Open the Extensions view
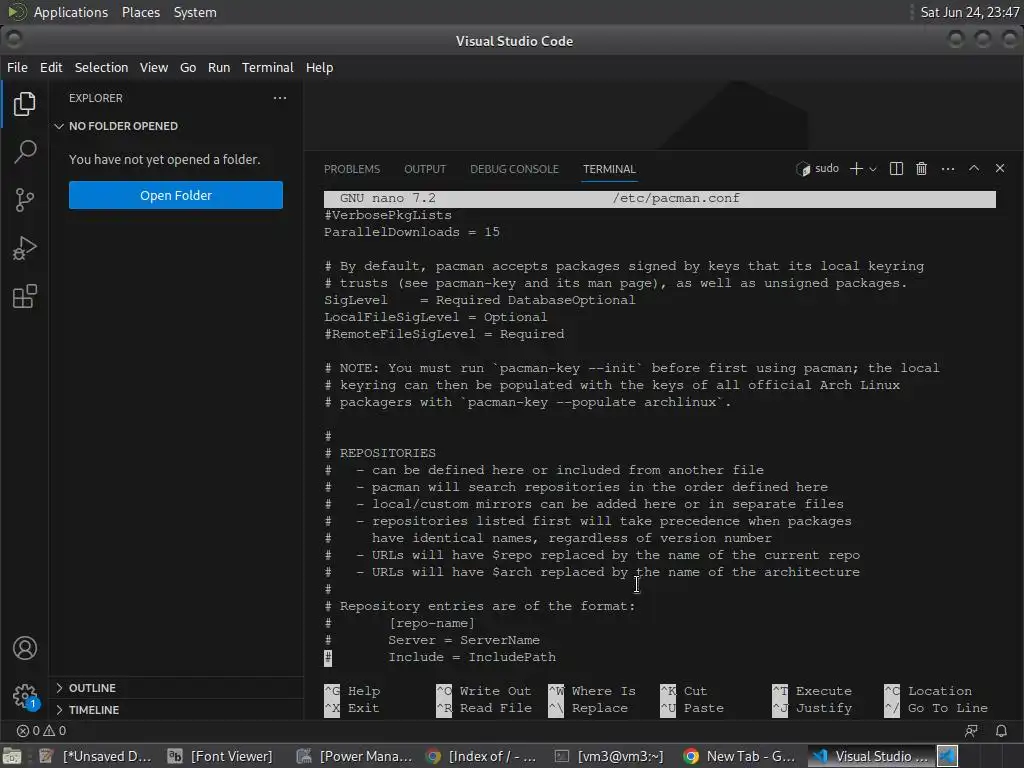 pyautogui.click(x=24, y=296)
